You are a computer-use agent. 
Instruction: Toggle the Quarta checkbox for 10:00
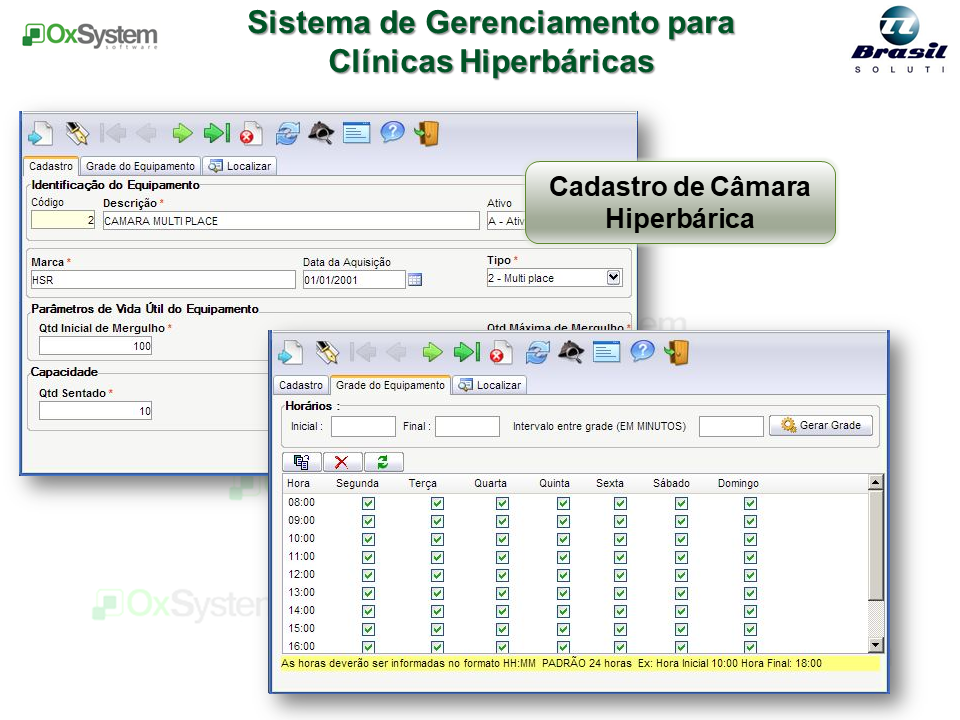point(502,539)
